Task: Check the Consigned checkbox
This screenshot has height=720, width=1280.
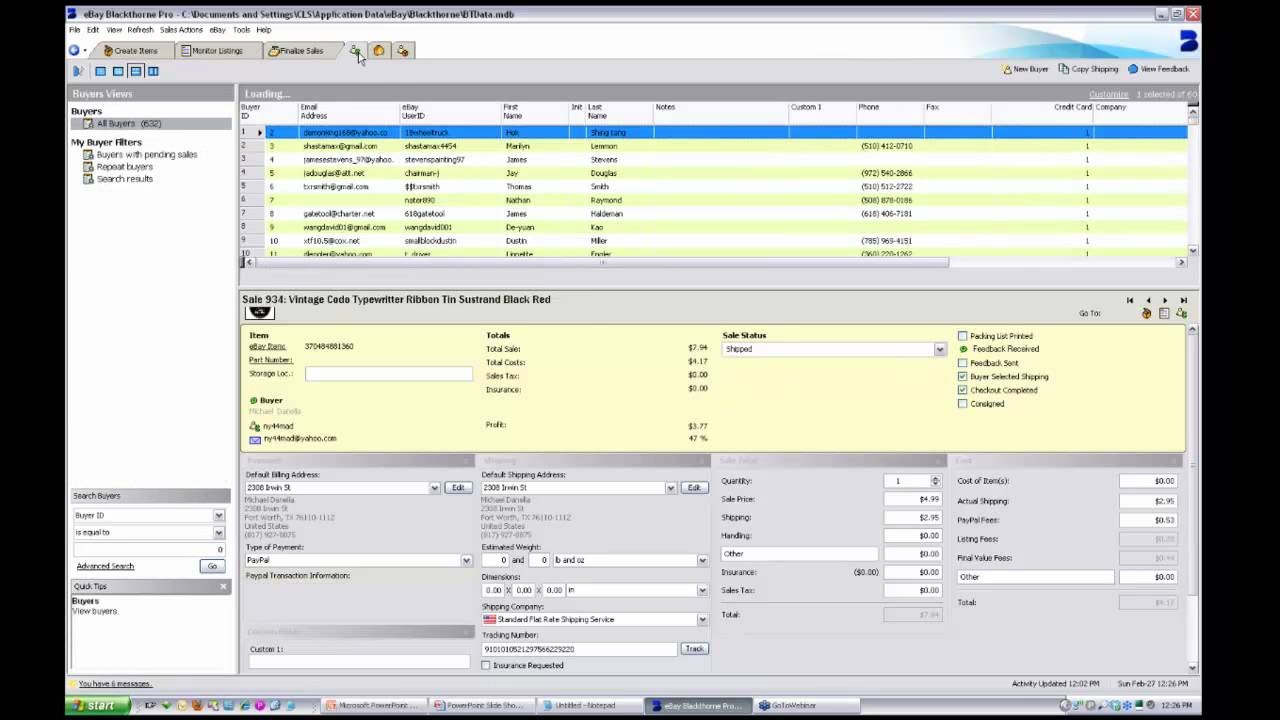Action: 963,404
